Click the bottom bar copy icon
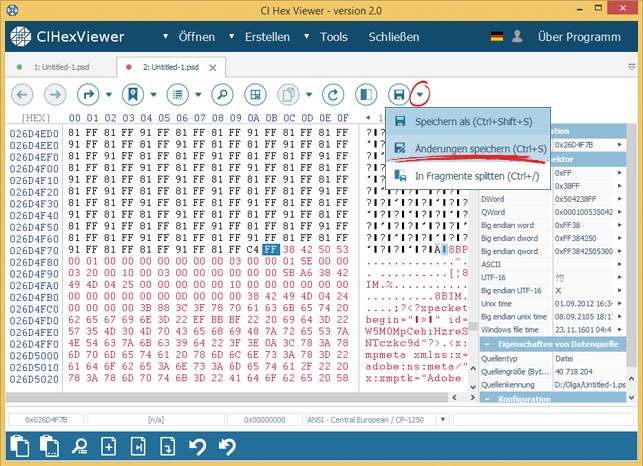643x466 pixels. 20,445
